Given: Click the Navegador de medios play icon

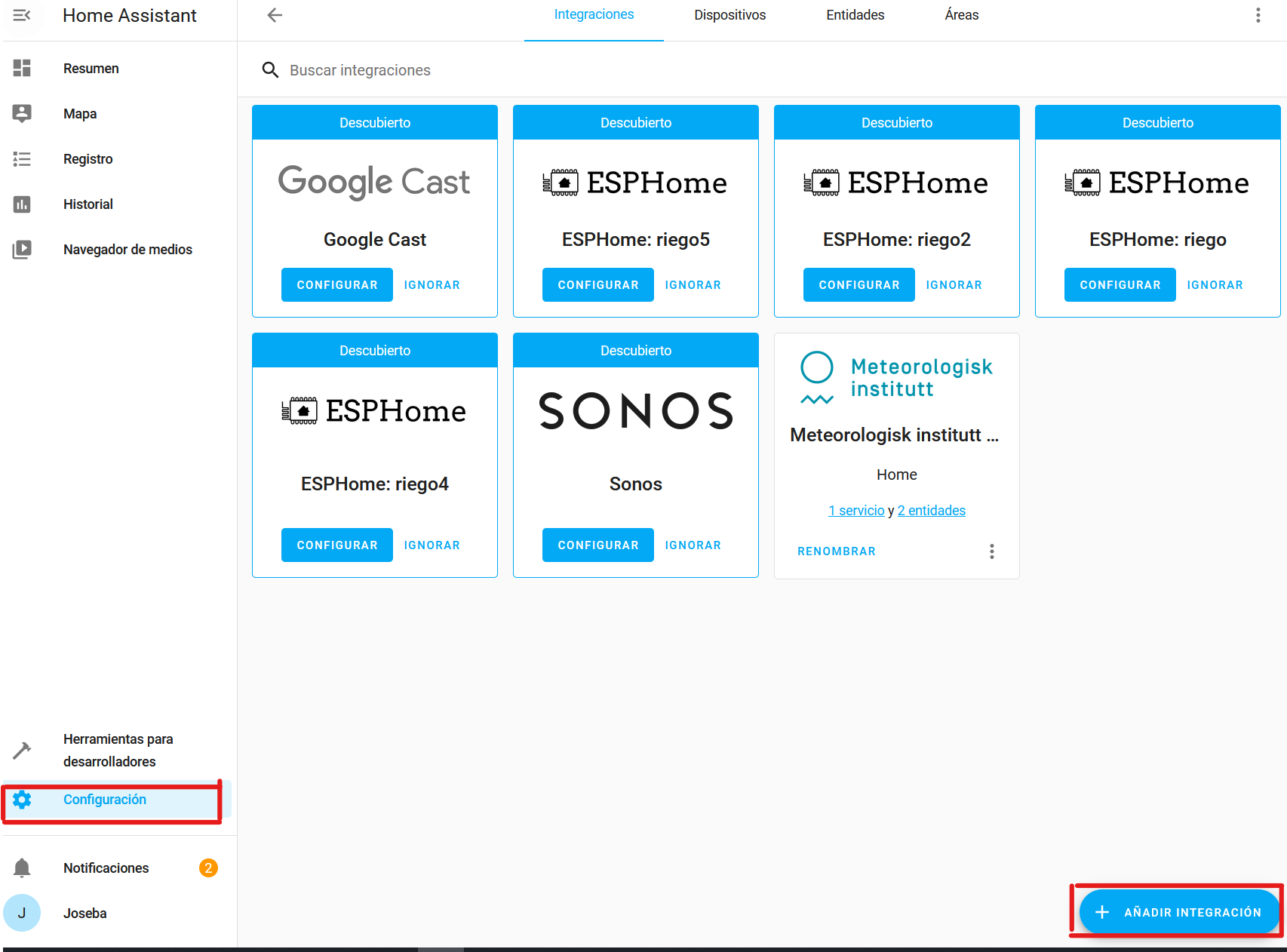Looking at the screenshot, I should coord(22,249).
